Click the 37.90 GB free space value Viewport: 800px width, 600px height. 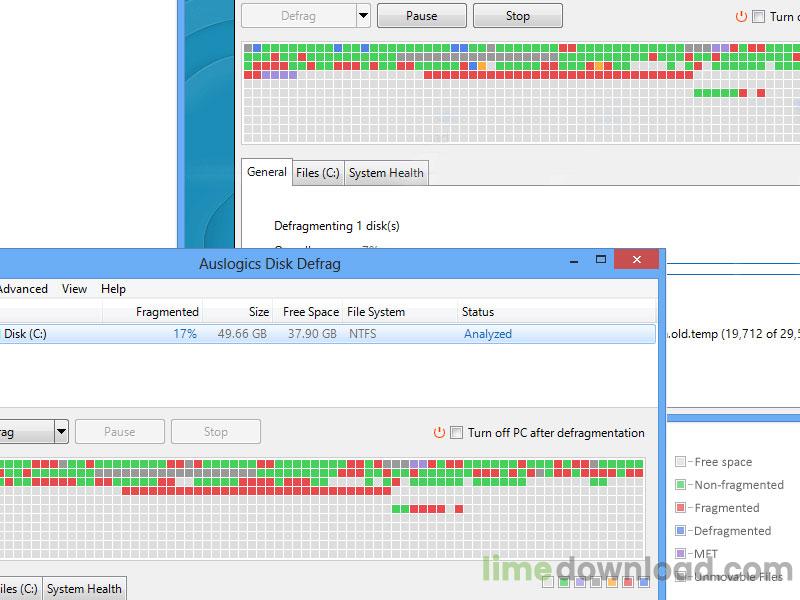point(312,334)
